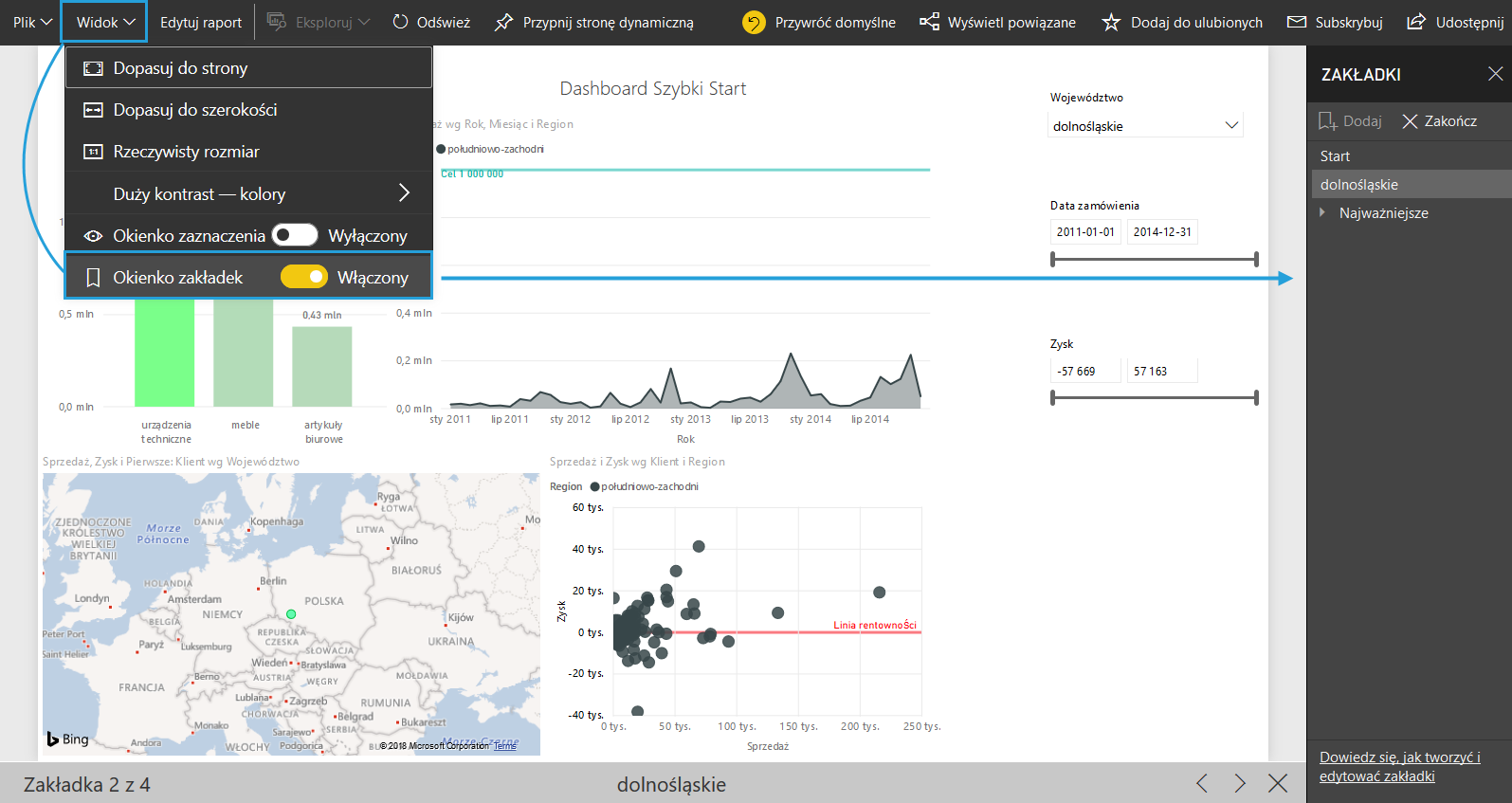This screenshot has height=803, width=1512.
Task: Go to next bookmark with right arrow
Action: pos(1240,783)
